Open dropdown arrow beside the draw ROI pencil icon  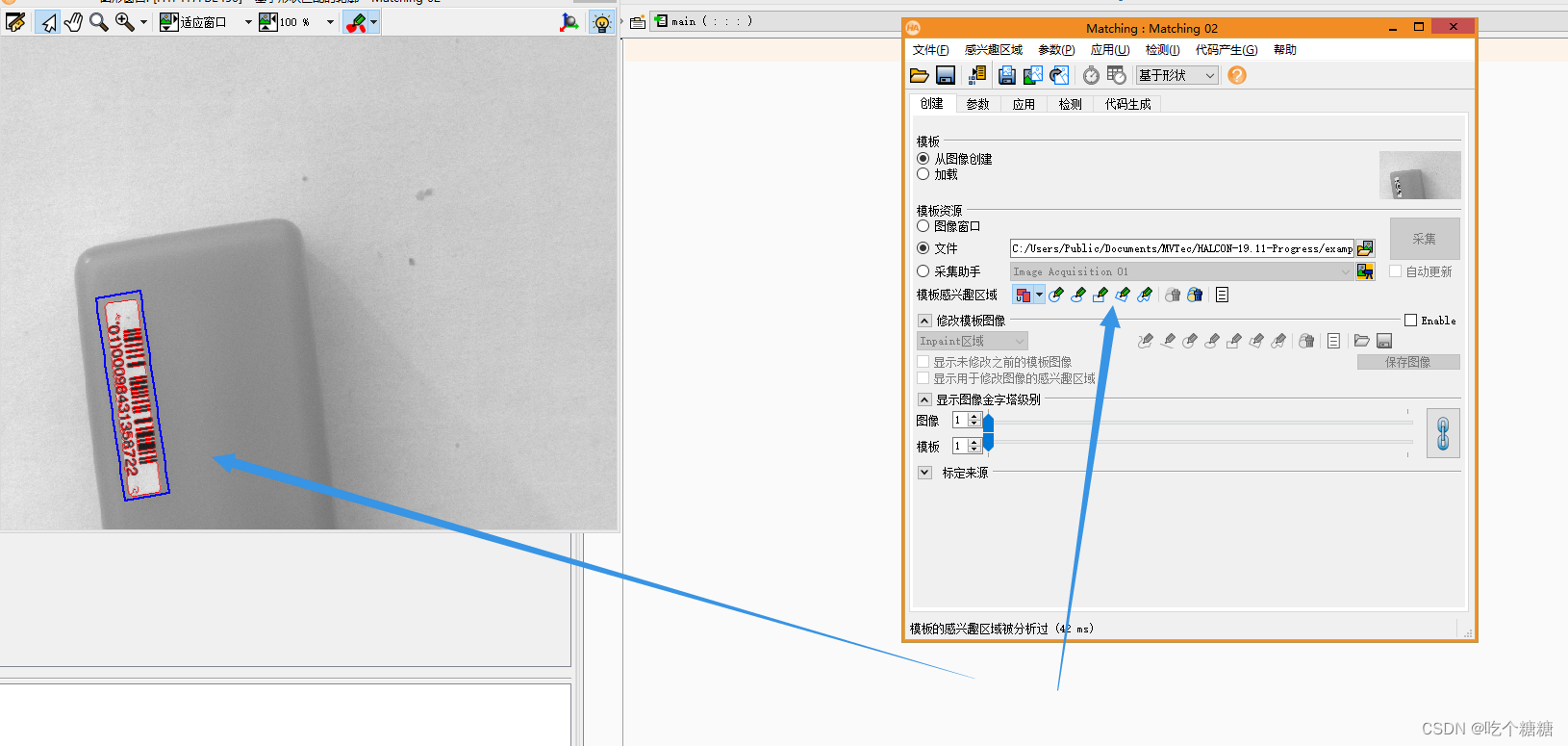click(374, 21)
